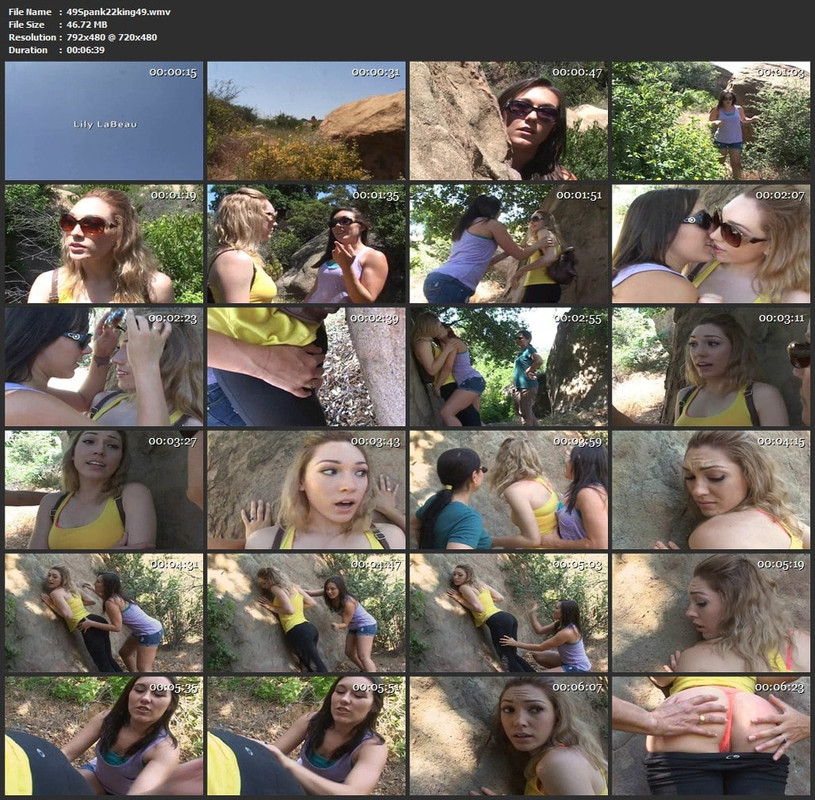
Task: Open the frame stamped 00:01:35
Action: coord(306,244)
